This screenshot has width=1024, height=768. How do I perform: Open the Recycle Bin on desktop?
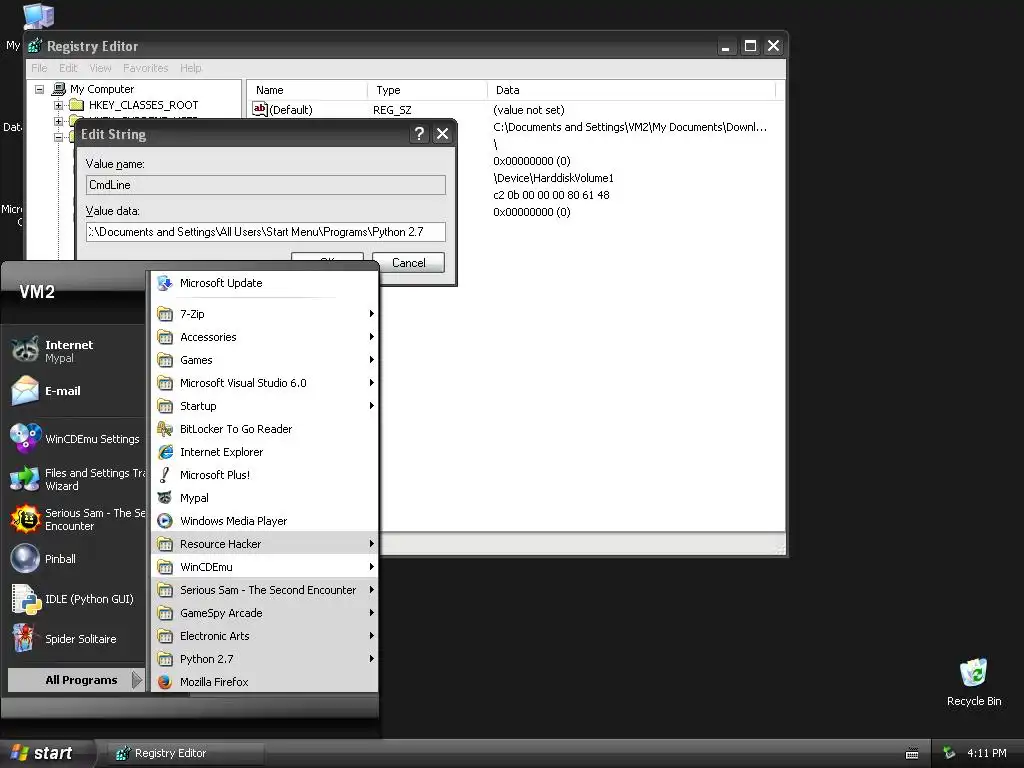(974, 682)
